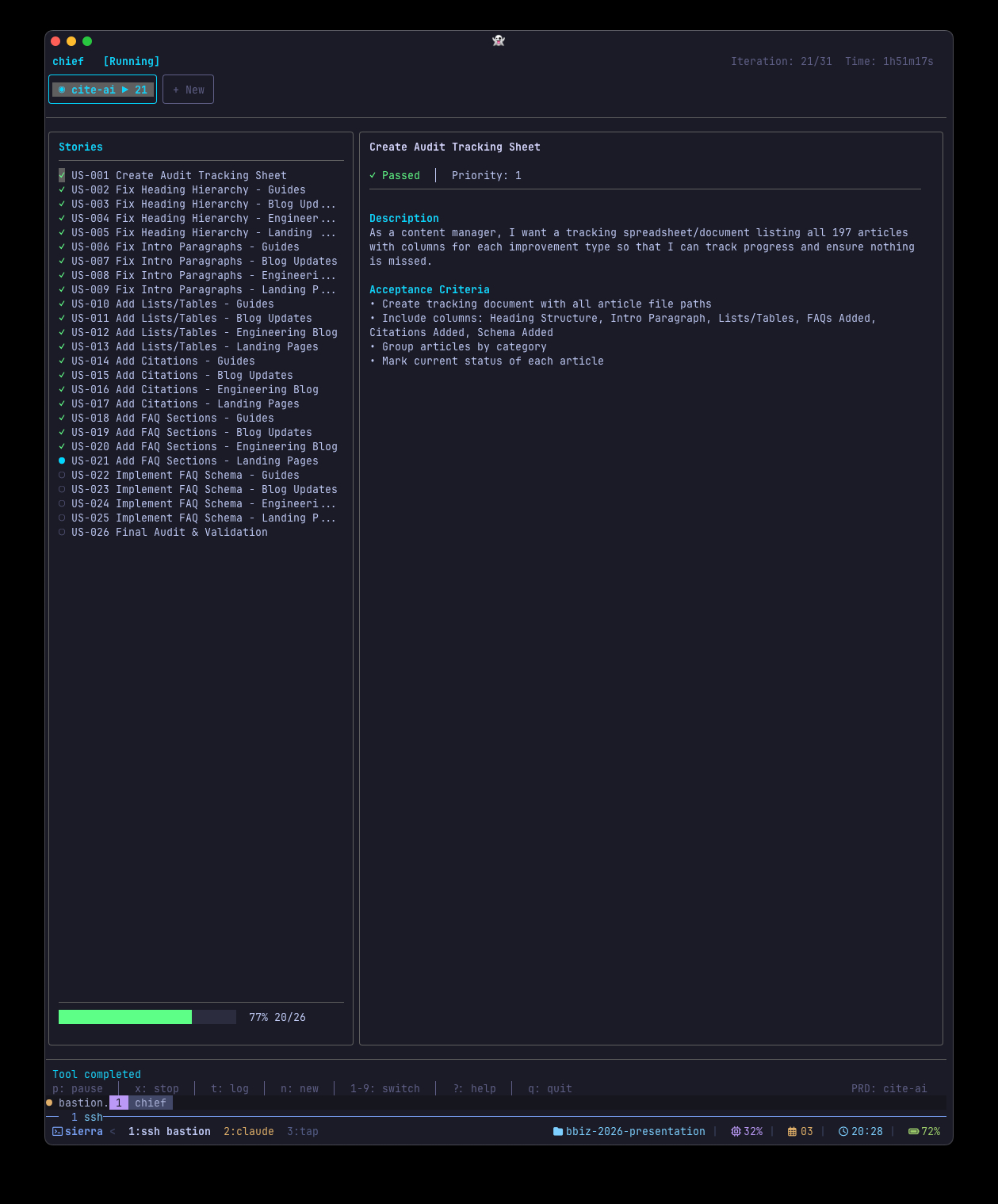Expand truncated US-009 Fix Intro Paragraphs story
Image resolution: width=998 pixels, height=1204 pixels.
point(203,289)
